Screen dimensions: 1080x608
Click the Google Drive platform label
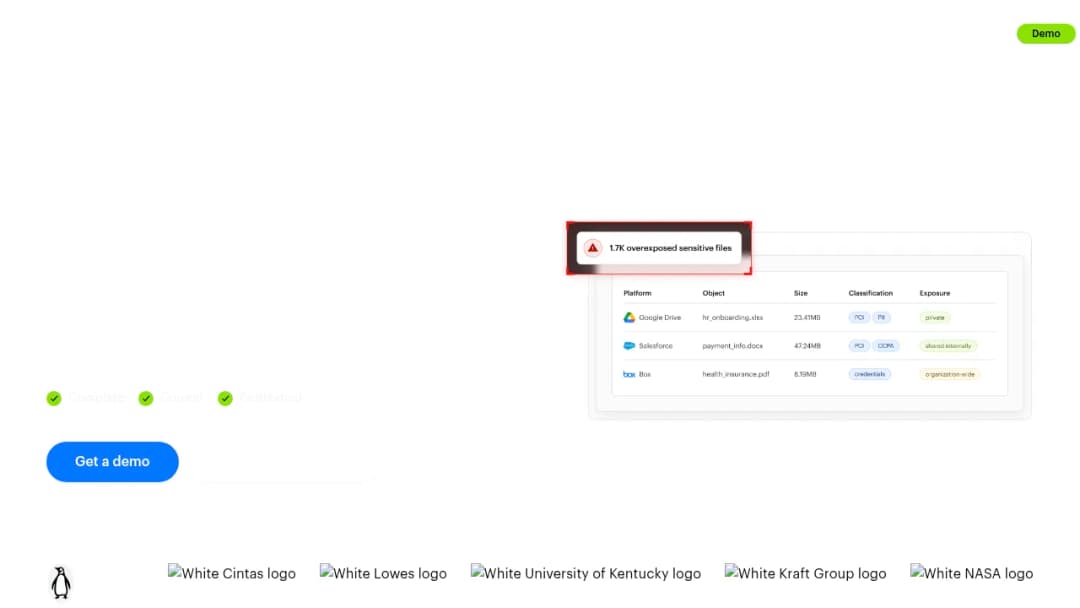coord(659,317)
